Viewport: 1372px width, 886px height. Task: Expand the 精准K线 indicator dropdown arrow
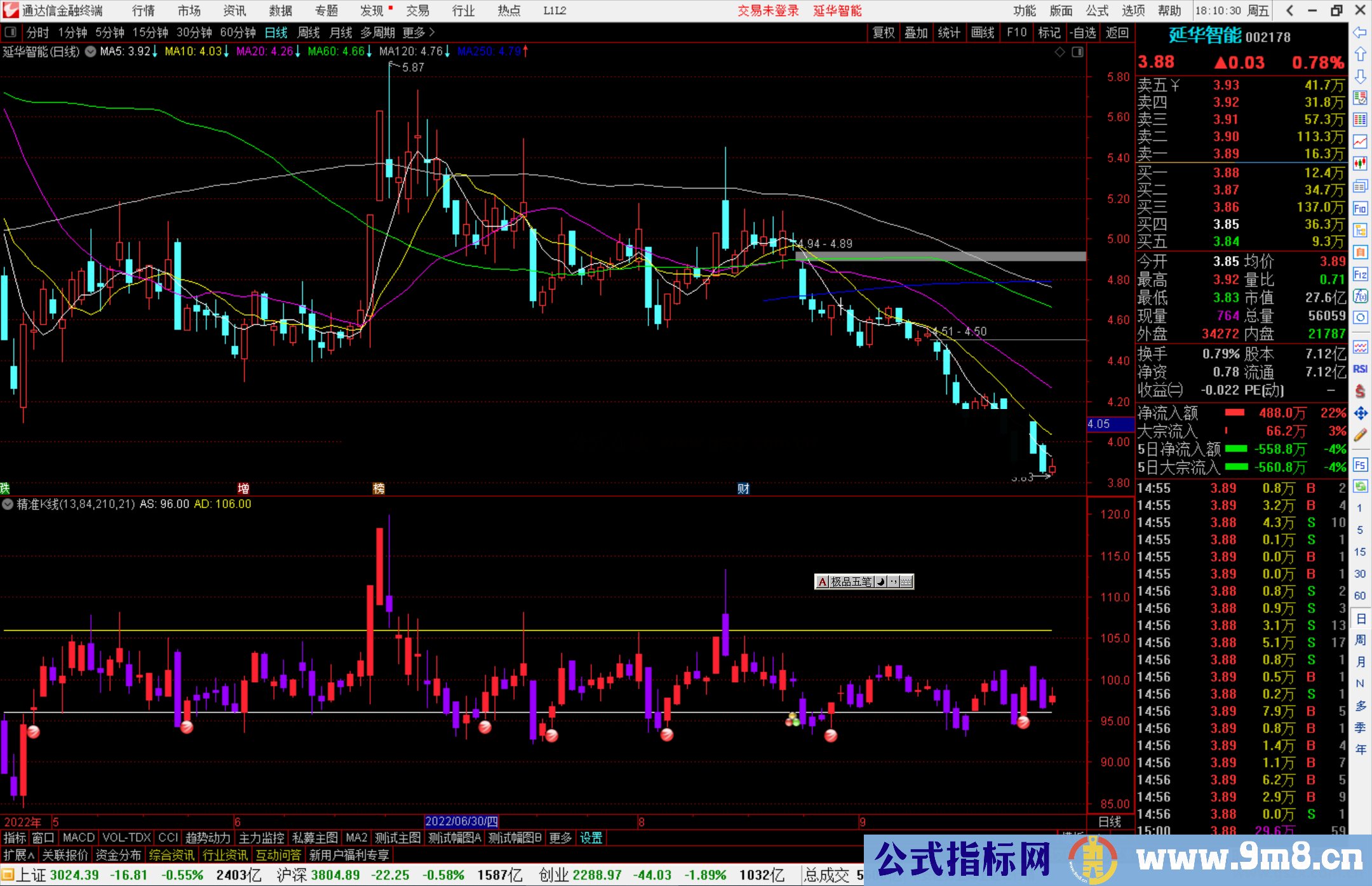point(8,504)
